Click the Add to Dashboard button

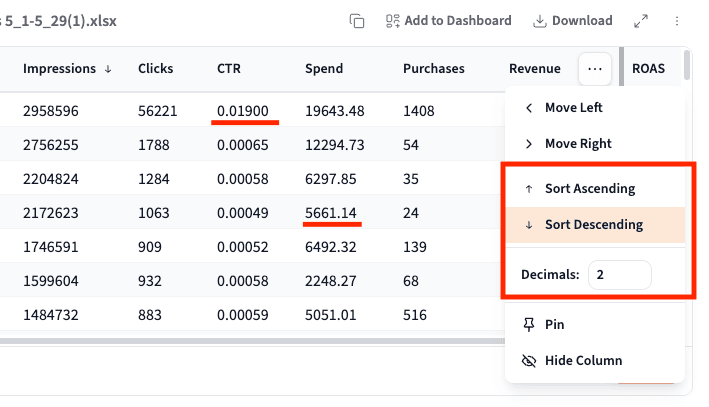pyautogui.click(x=448, y=21)
